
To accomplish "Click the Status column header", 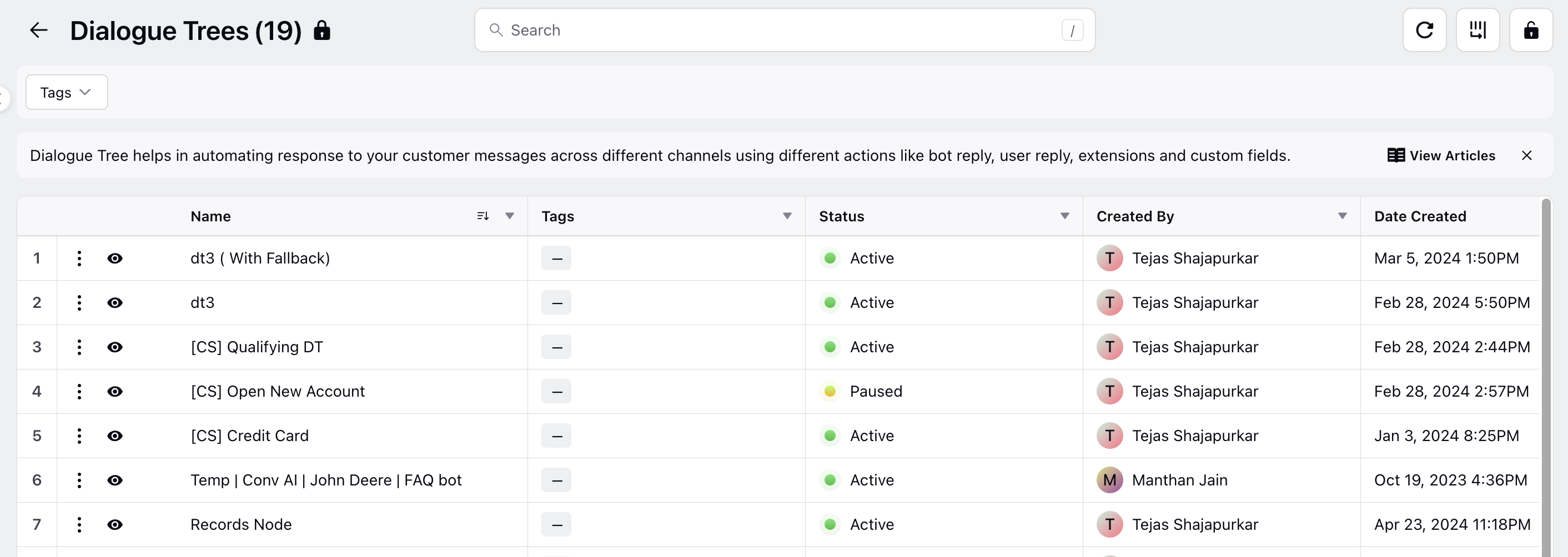I will pos(841,216).
